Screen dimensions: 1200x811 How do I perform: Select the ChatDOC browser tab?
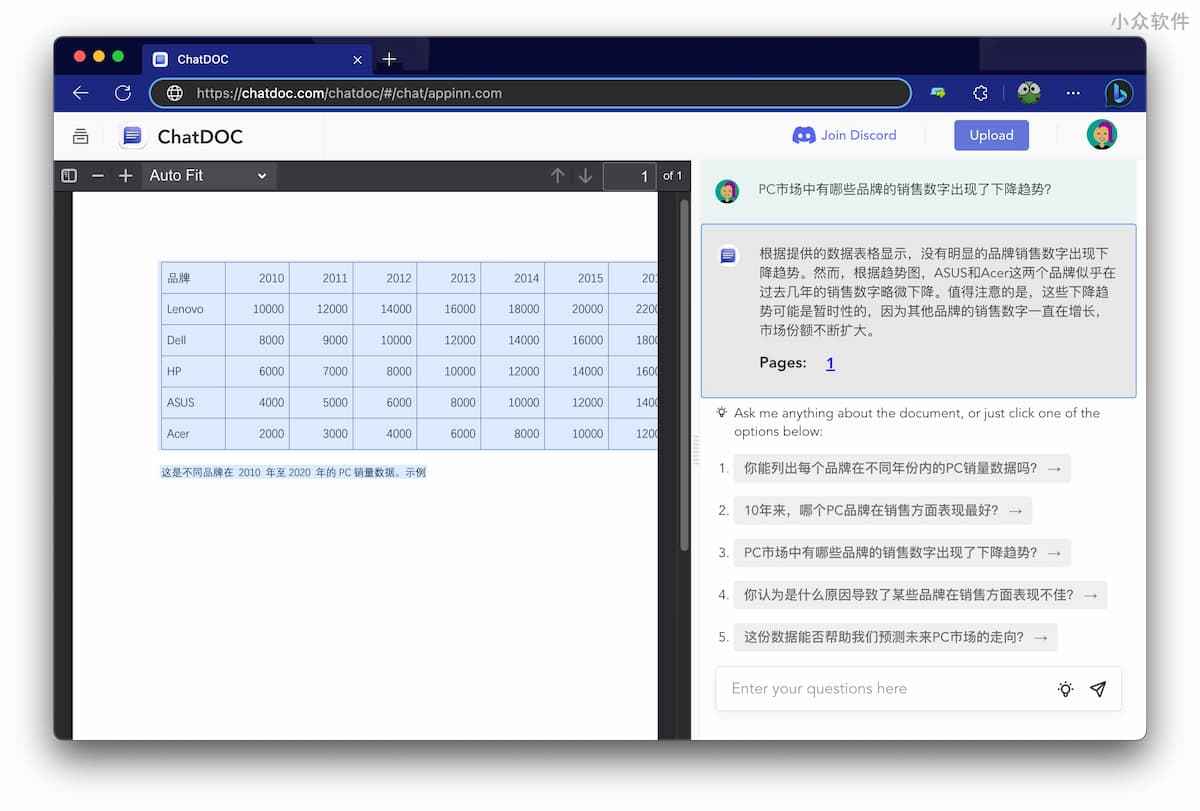tap(250, 59)
